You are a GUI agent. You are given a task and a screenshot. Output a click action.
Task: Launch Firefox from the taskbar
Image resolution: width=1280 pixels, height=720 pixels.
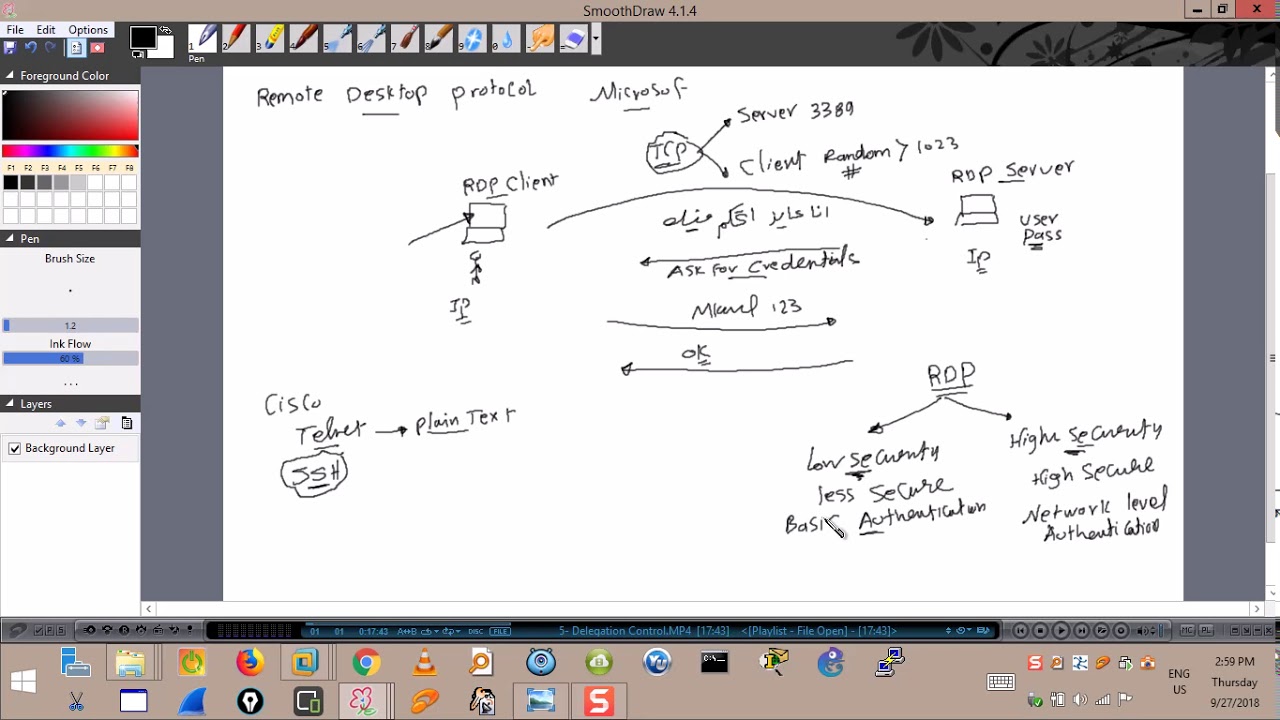pyautogui.click(x=249, y=663)
